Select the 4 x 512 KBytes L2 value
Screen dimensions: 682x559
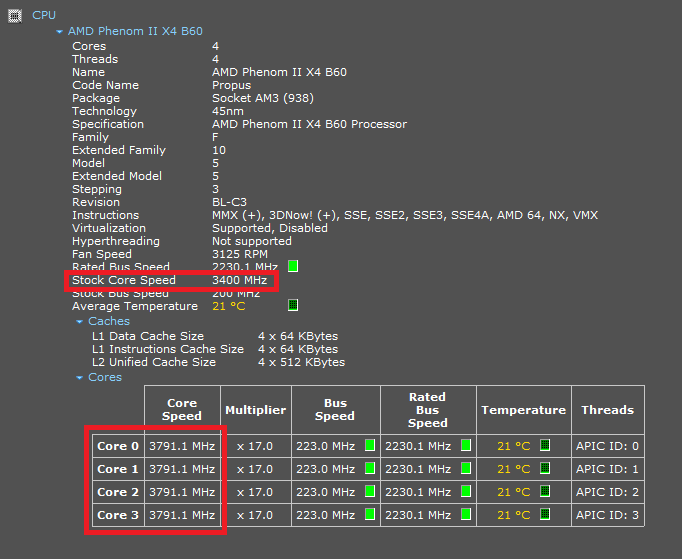(x=301, y=362)
